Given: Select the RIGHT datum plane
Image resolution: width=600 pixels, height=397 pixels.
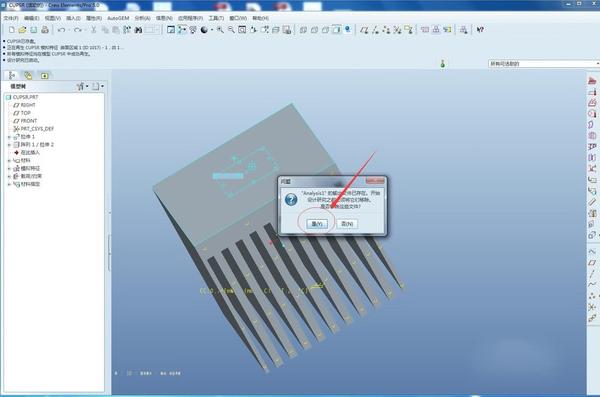Looking at the screenshot, I should [24, 105].
